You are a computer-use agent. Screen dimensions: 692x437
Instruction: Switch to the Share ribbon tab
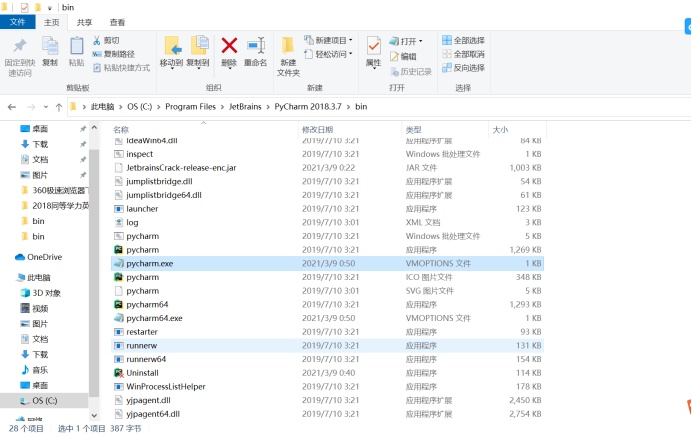84,23
